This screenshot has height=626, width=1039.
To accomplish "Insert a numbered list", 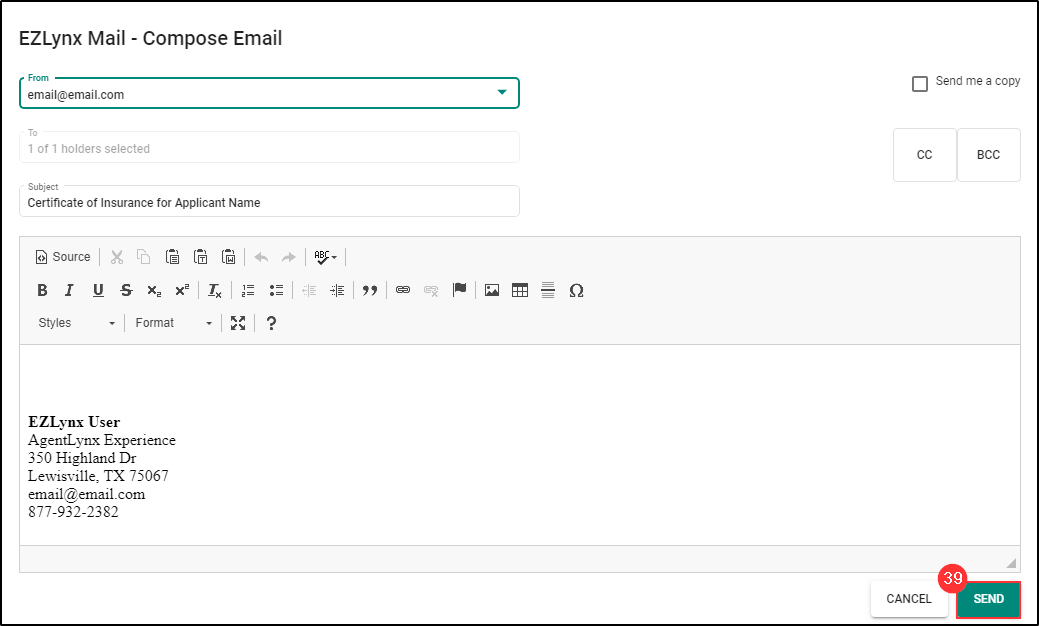I will pyautogui.click(x=248, y=290).
